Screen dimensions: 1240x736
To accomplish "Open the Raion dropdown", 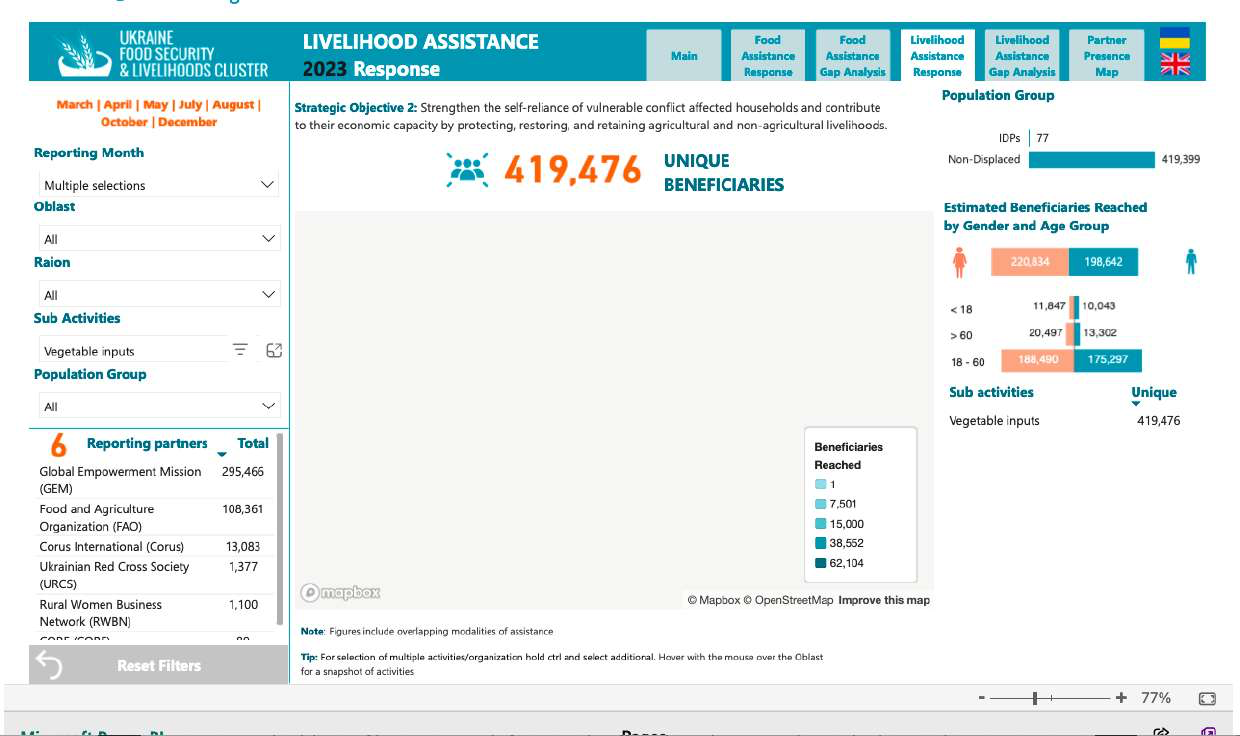I will (x=159, y=295).
